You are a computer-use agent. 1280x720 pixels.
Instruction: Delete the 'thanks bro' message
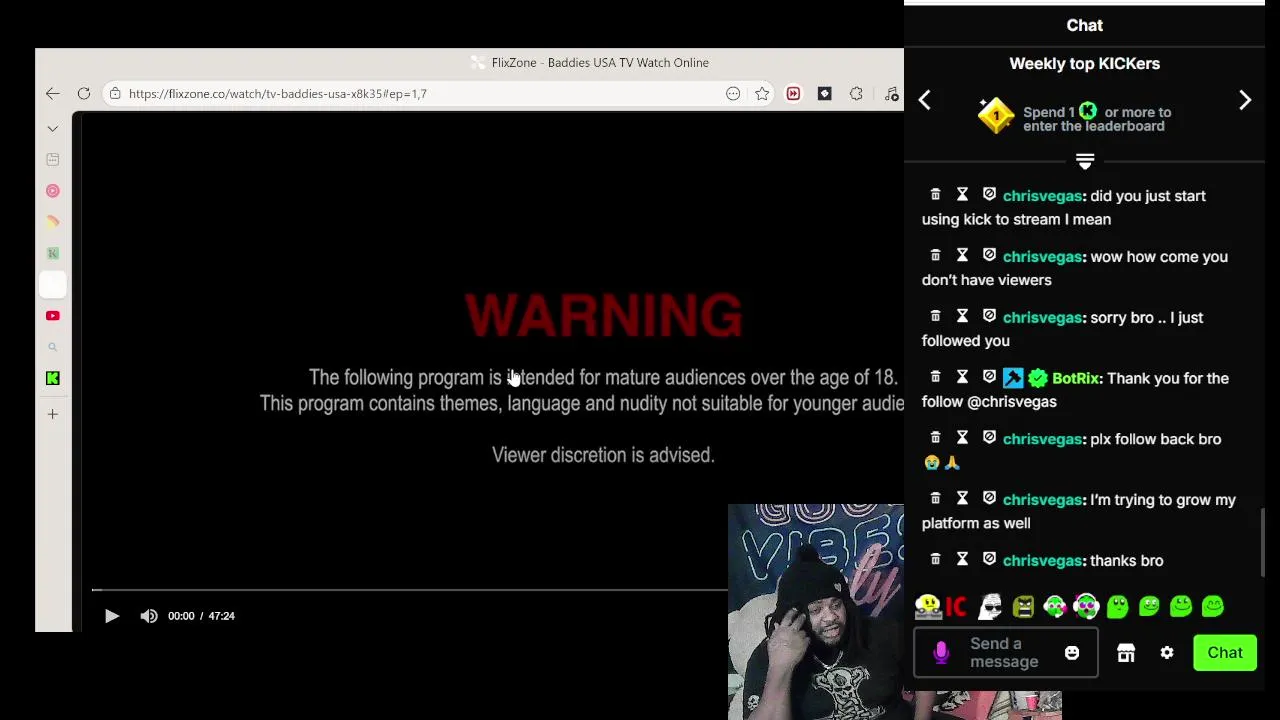point(935,560)
